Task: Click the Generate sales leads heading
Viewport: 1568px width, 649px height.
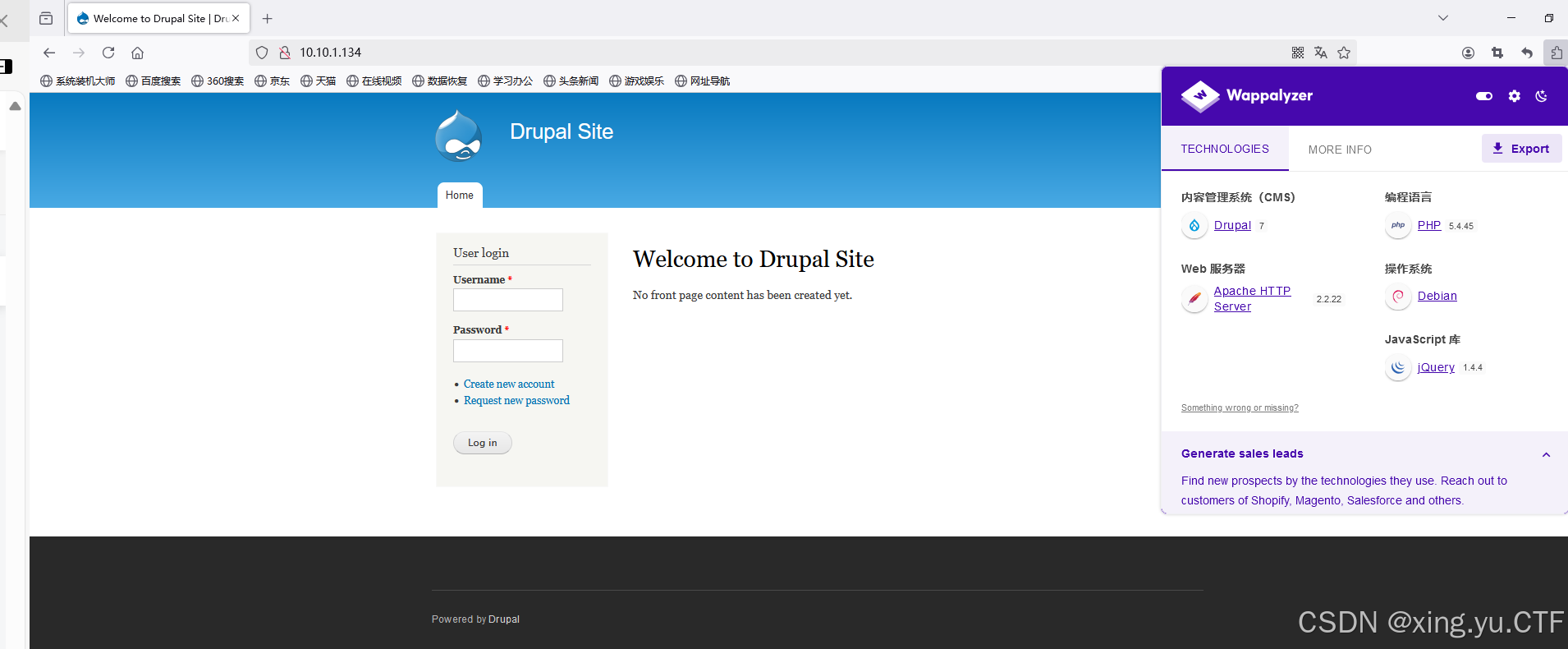Action: tap(1242, 453)
